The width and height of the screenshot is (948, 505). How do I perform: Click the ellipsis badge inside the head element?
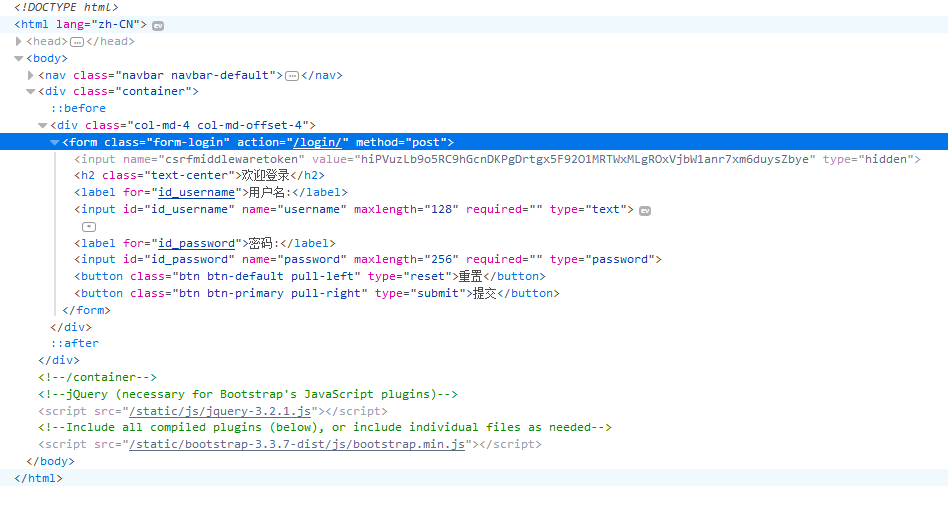[x=77, y=42]
